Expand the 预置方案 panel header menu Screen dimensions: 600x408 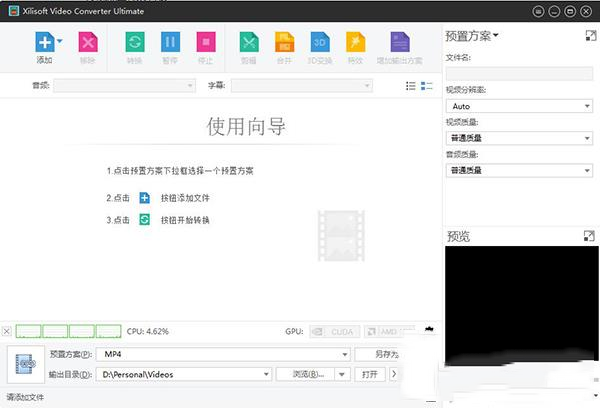point(495,36)
